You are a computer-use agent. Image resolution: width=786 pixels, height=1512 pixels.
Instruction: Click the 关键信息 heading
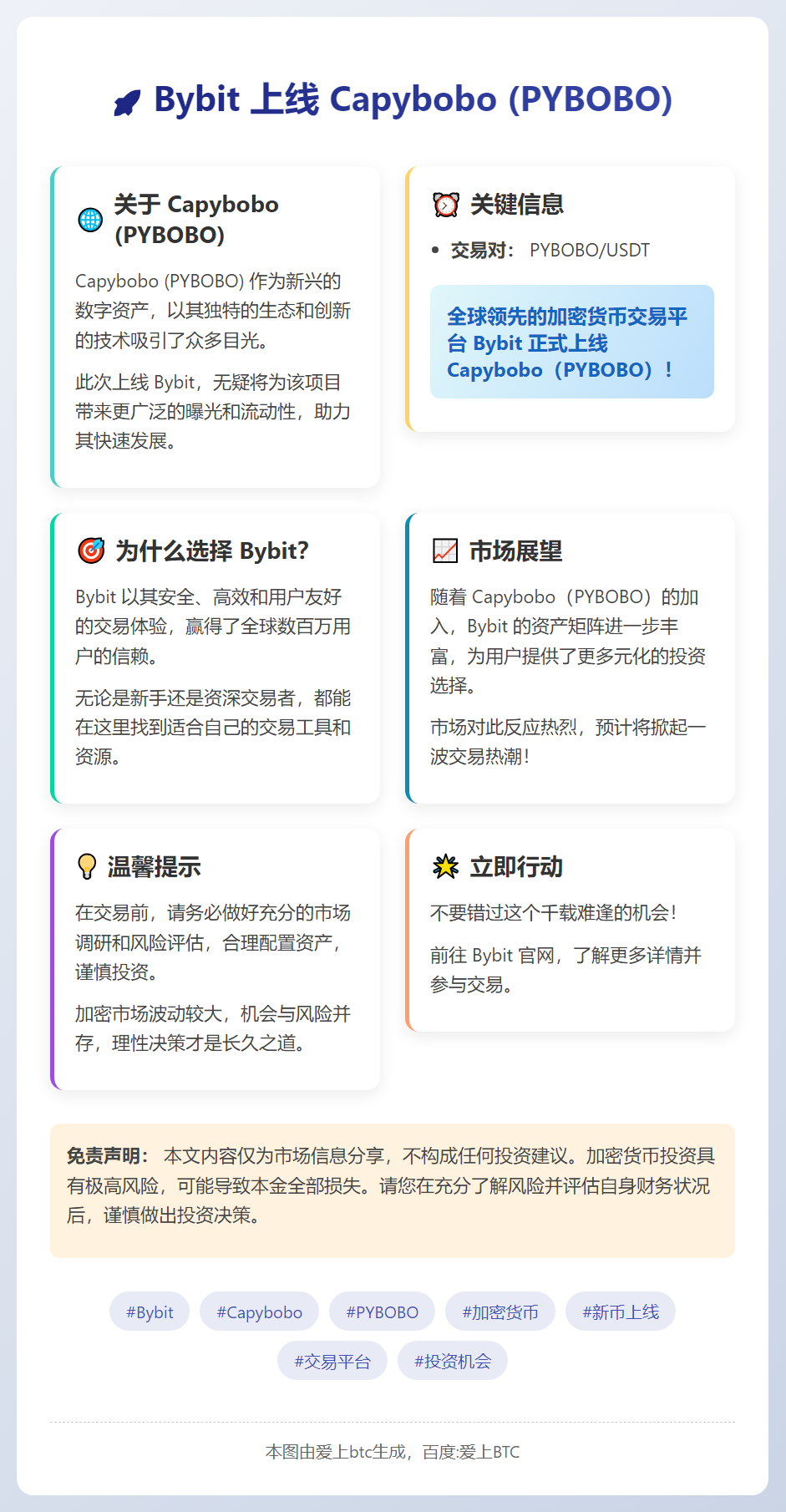[517, 205]
